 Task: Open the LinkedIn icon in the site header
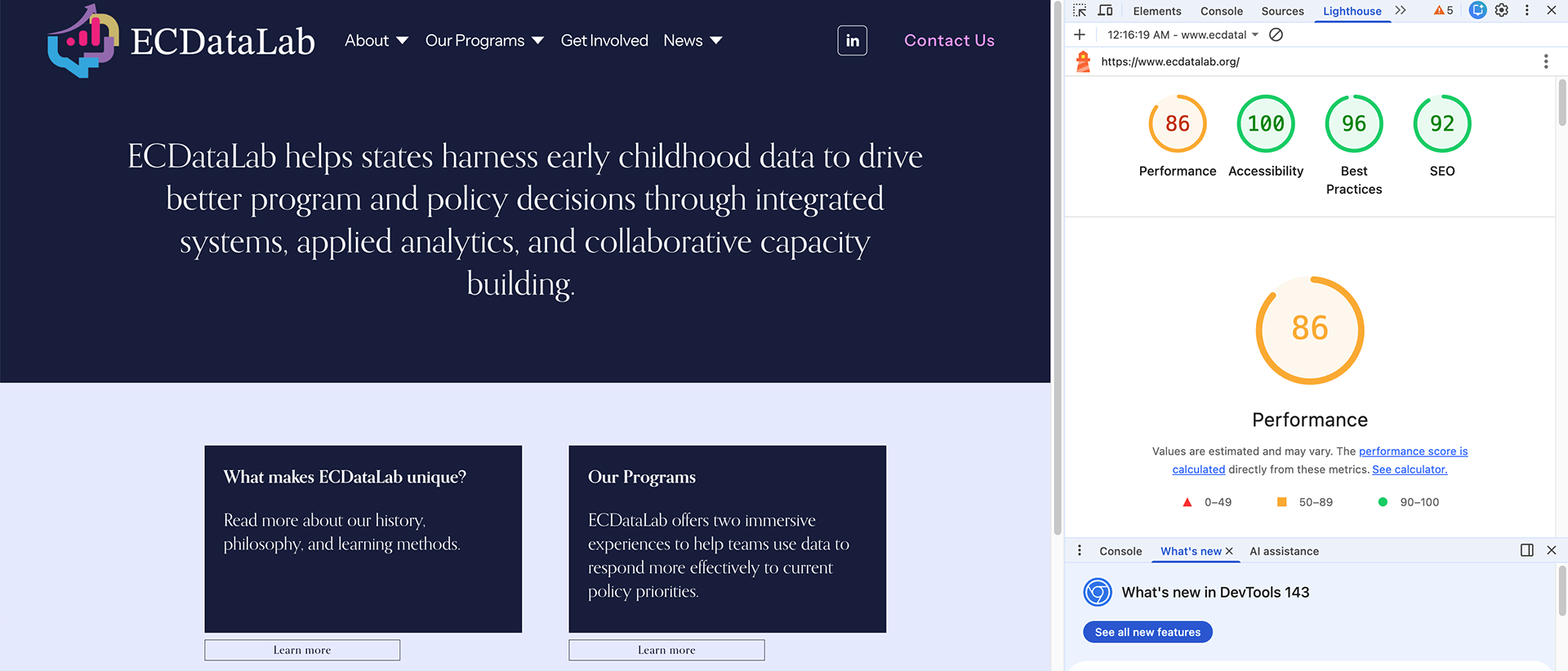852,41
